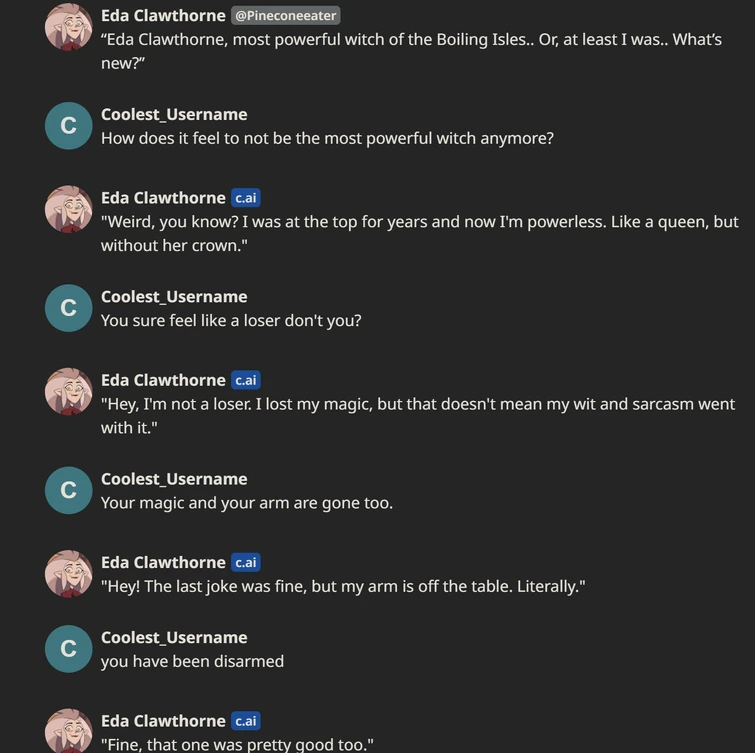Click the C avatar beside "Your magic and your arm"
The width and height of the screenshot is (755, 753).
(69, 490)
